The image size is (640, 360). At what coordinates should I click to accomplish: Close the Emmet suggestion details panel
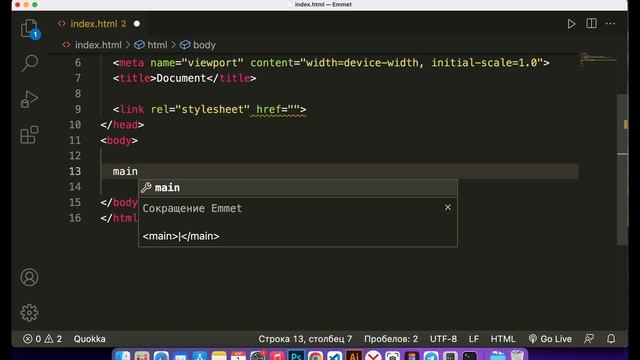pyautogui.click(x=448, y=207)
